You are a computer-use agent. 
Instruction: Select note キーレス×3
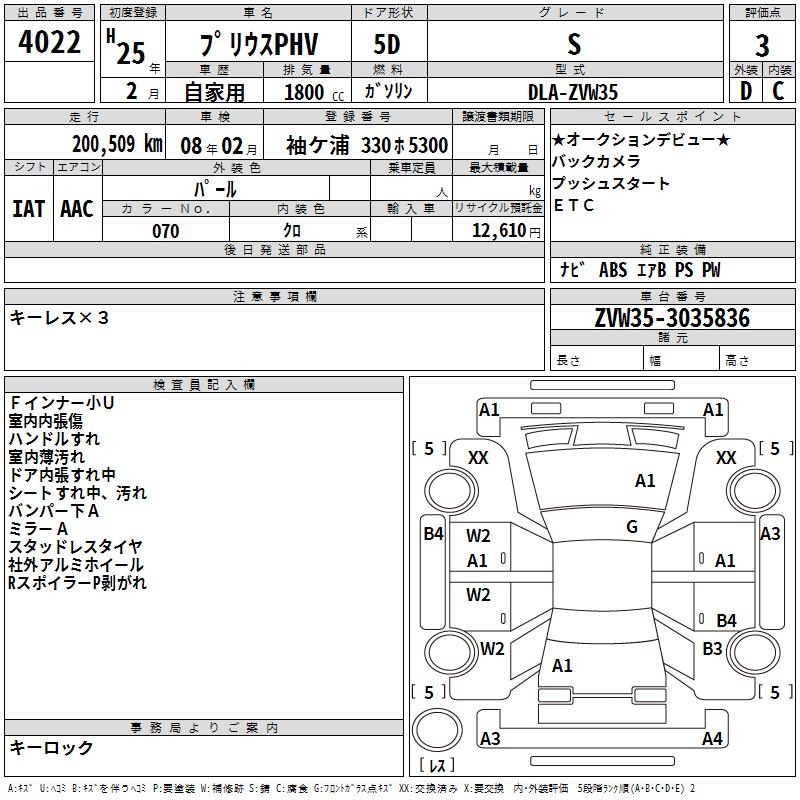click(x=59, y=318)
